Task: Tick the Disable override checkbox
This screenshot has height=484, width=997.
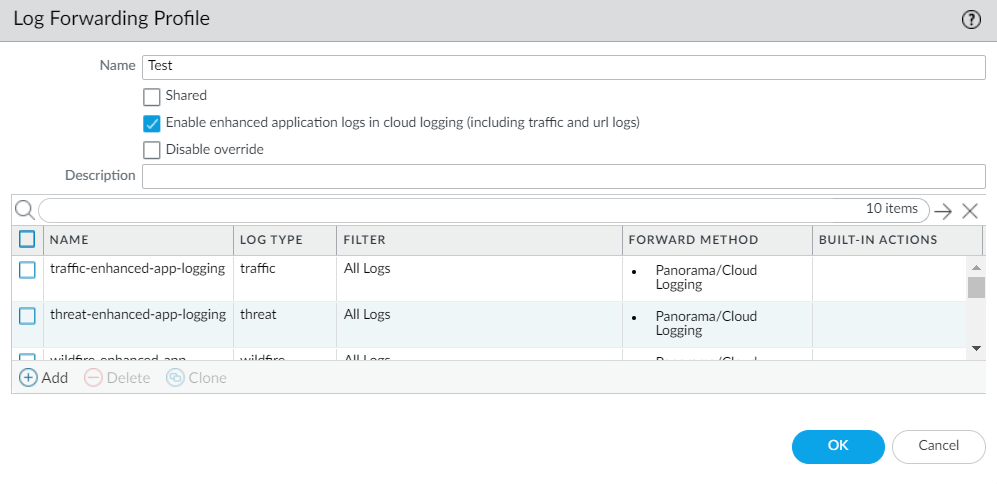Action: (152, 151)
